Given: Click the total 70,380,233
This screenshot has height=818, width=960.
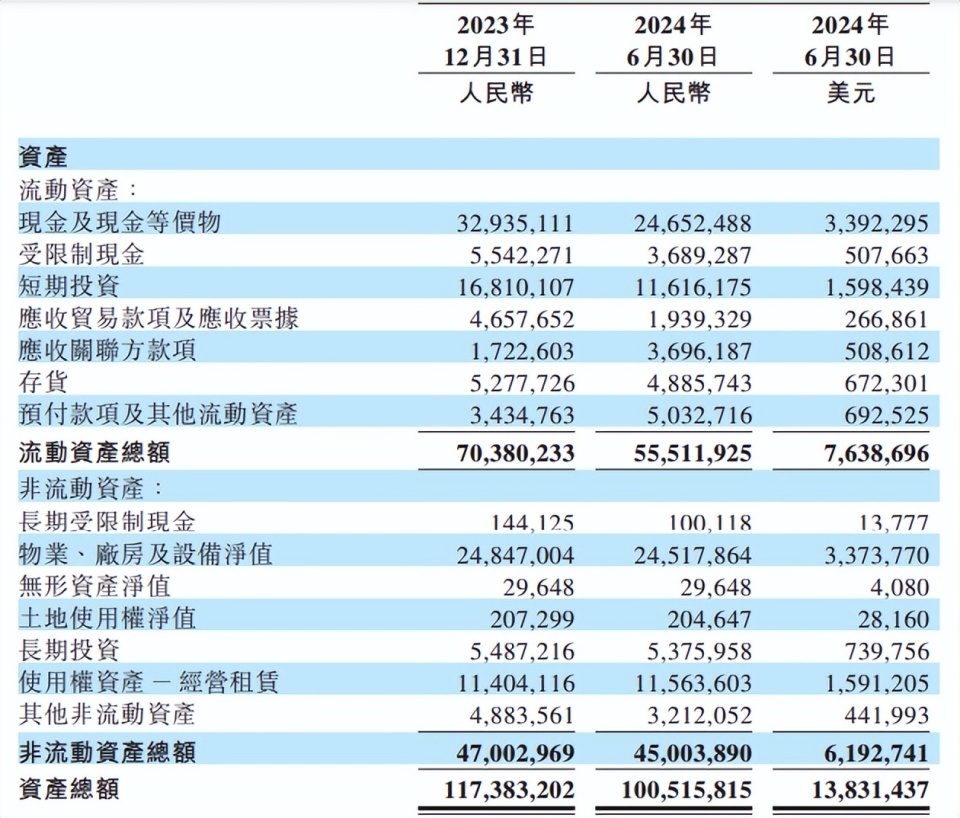Looking at the screenshot, I should (x=516, y=454).
